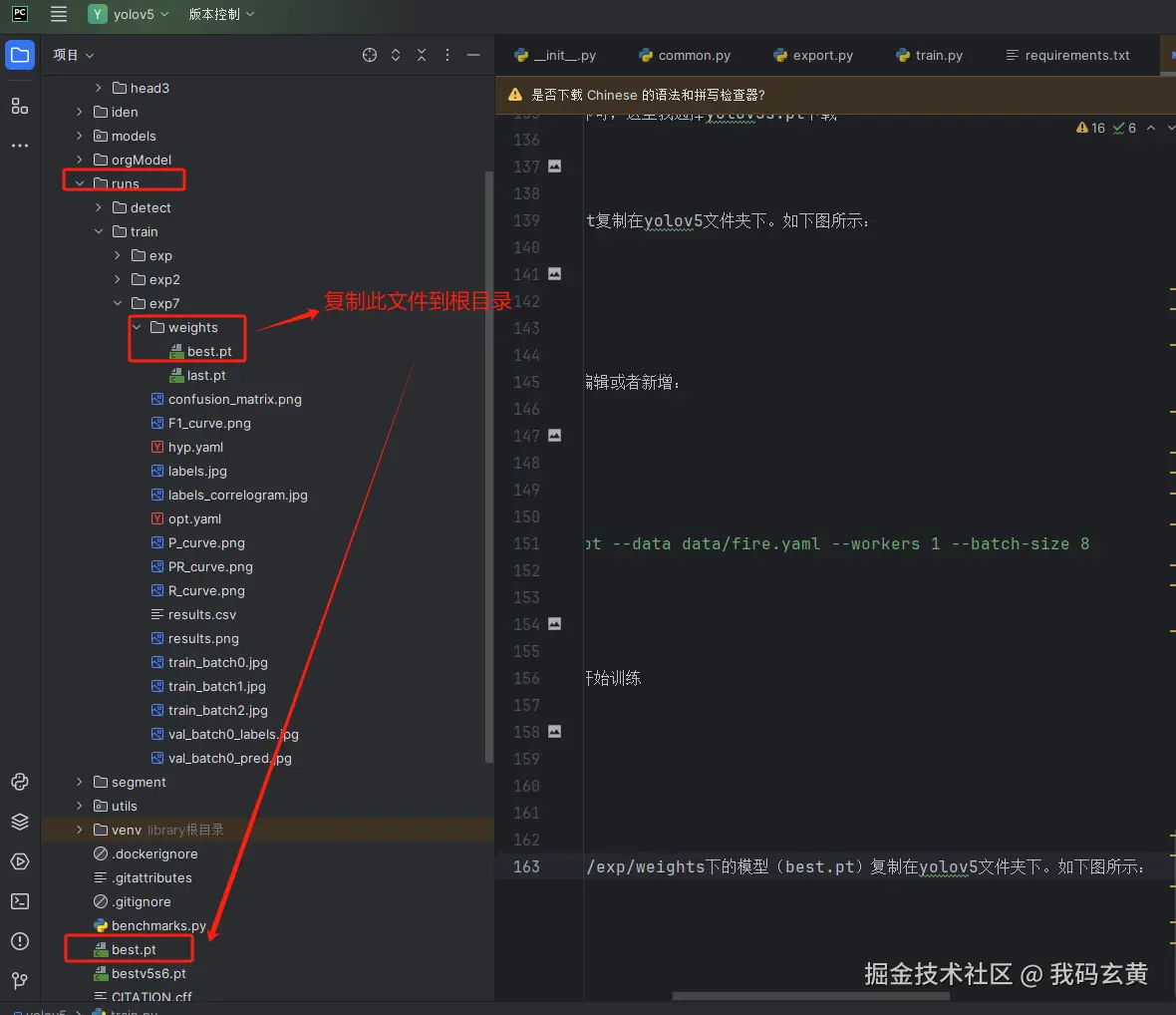Viewport: 1176px width, 1015px height.
Task: Collapse the exp7 folder
Action: pyautogui.click(x=117, y=303)
